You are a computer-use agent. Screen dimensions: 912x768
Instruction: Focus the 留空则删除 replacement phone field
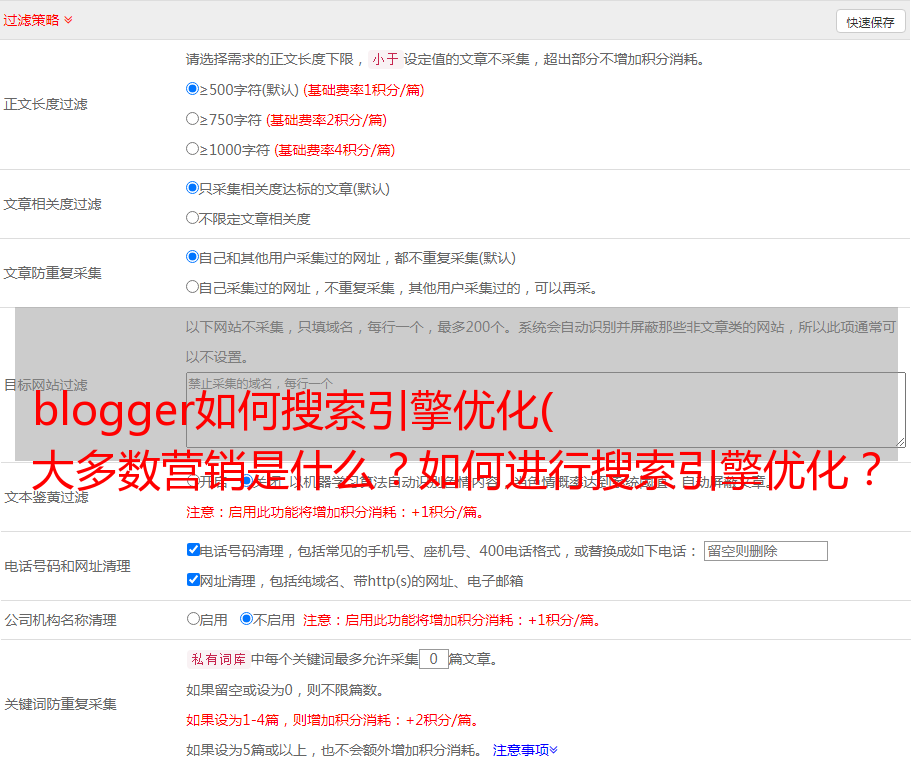[765, 551]
